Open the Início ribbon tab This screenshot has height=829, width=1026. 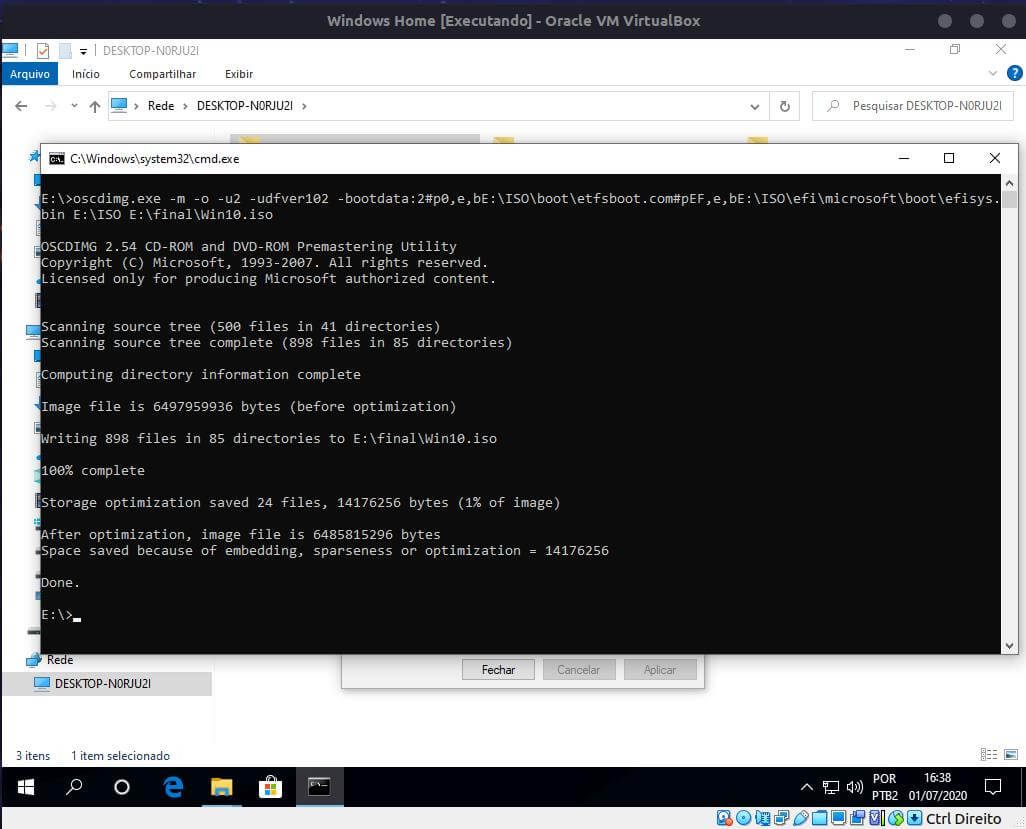click(86, 74)
